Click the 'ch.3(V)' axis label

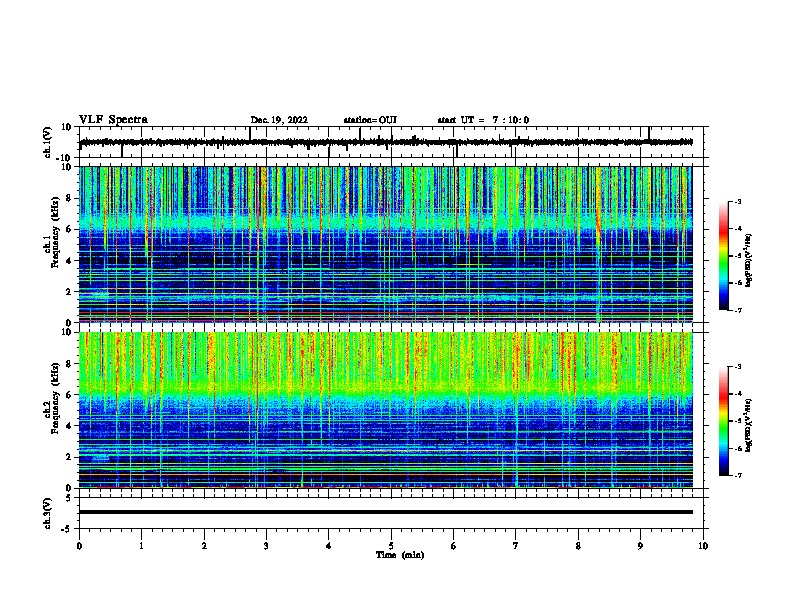coord(48,513)
